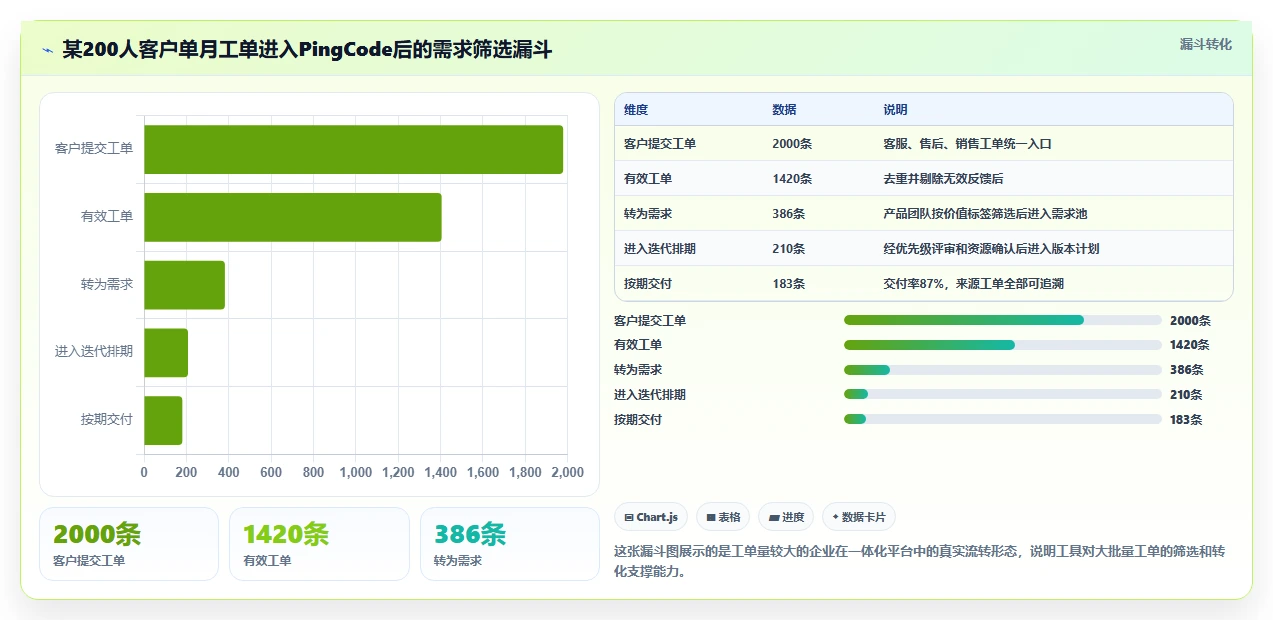Click table cell 转为需求
The width and height of the screenshot is (1273, 620).
[648, 214]
